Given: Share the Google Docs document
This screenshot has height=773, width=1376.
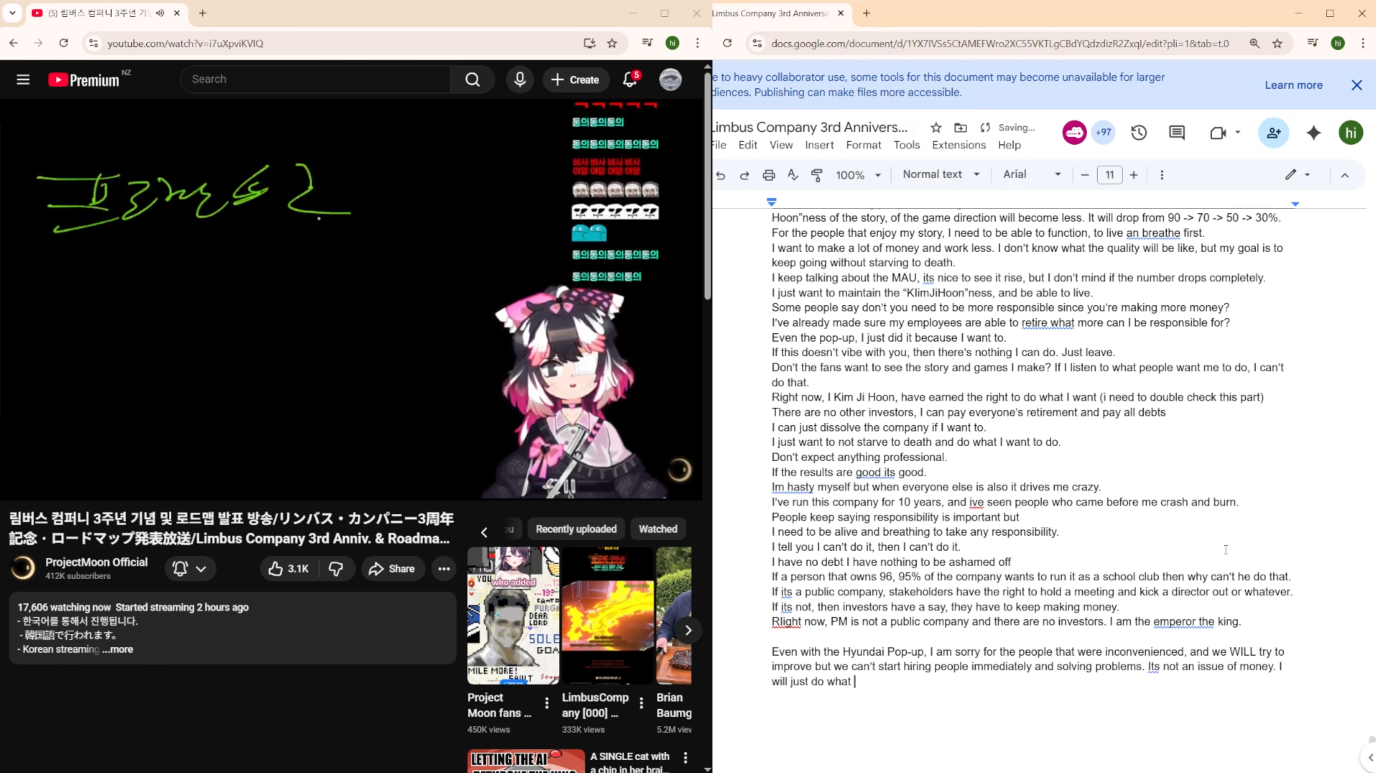Looking at the screenshot, I should point(1273,133).
